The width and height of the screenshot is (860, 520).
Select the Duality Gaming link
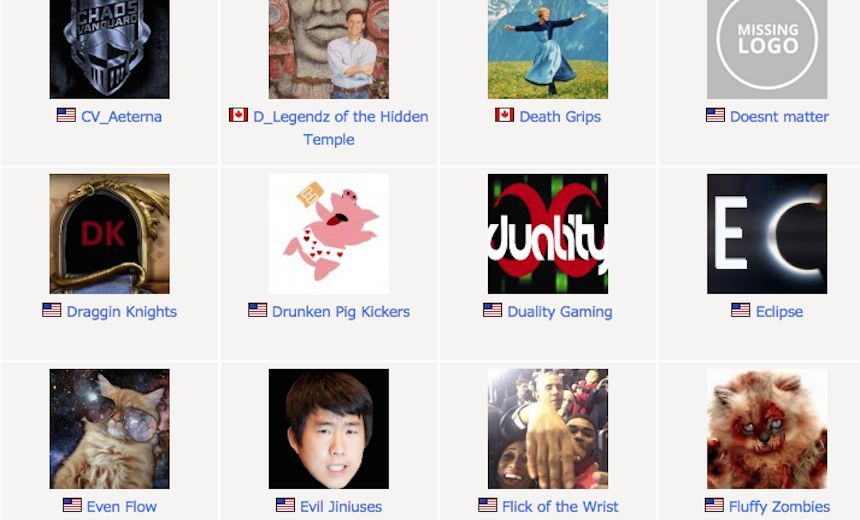tap(560, 312)
